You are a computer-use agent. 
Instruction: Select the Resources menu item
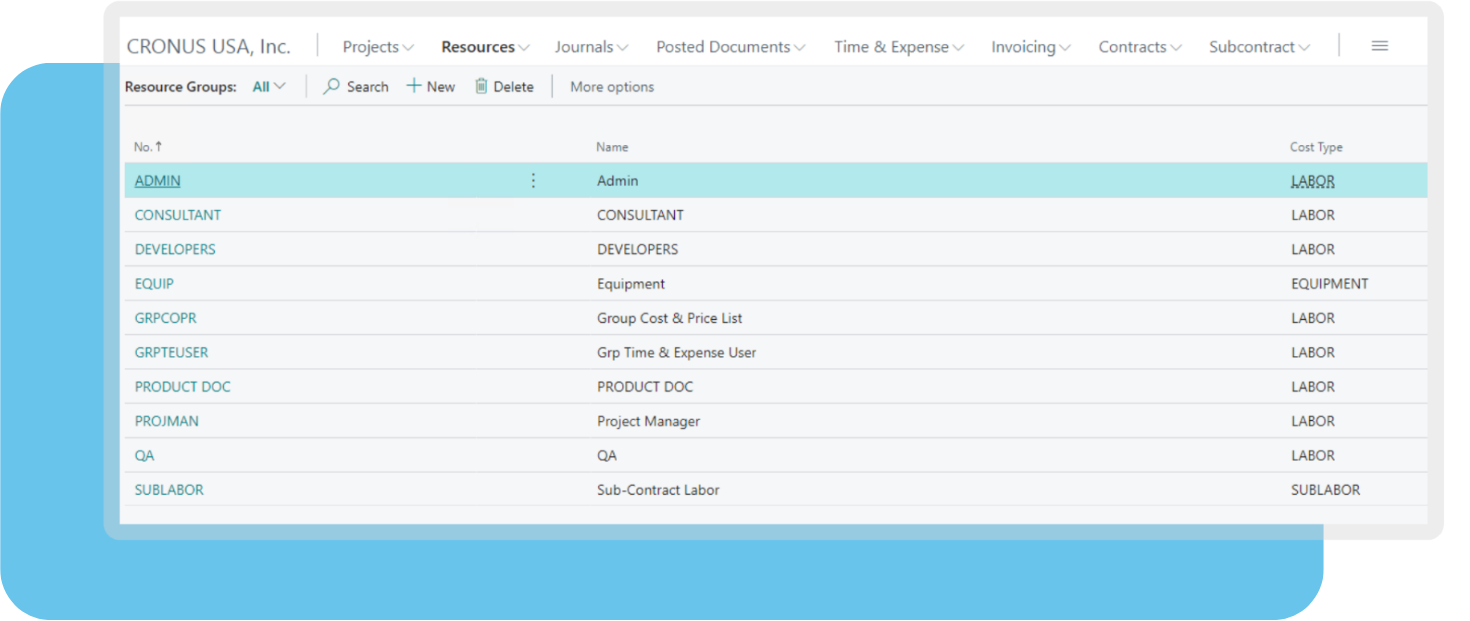(479, 46)
